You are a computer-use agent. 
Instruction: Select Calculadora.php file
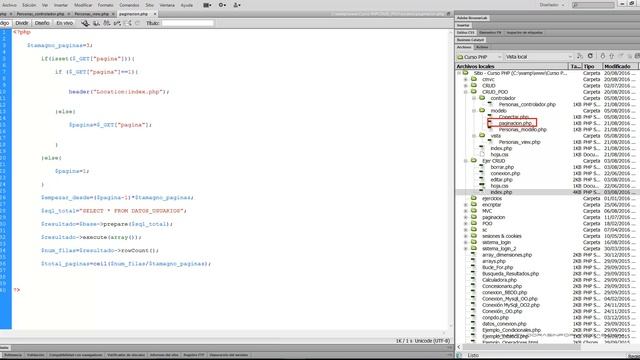click(x=499, y=280)
